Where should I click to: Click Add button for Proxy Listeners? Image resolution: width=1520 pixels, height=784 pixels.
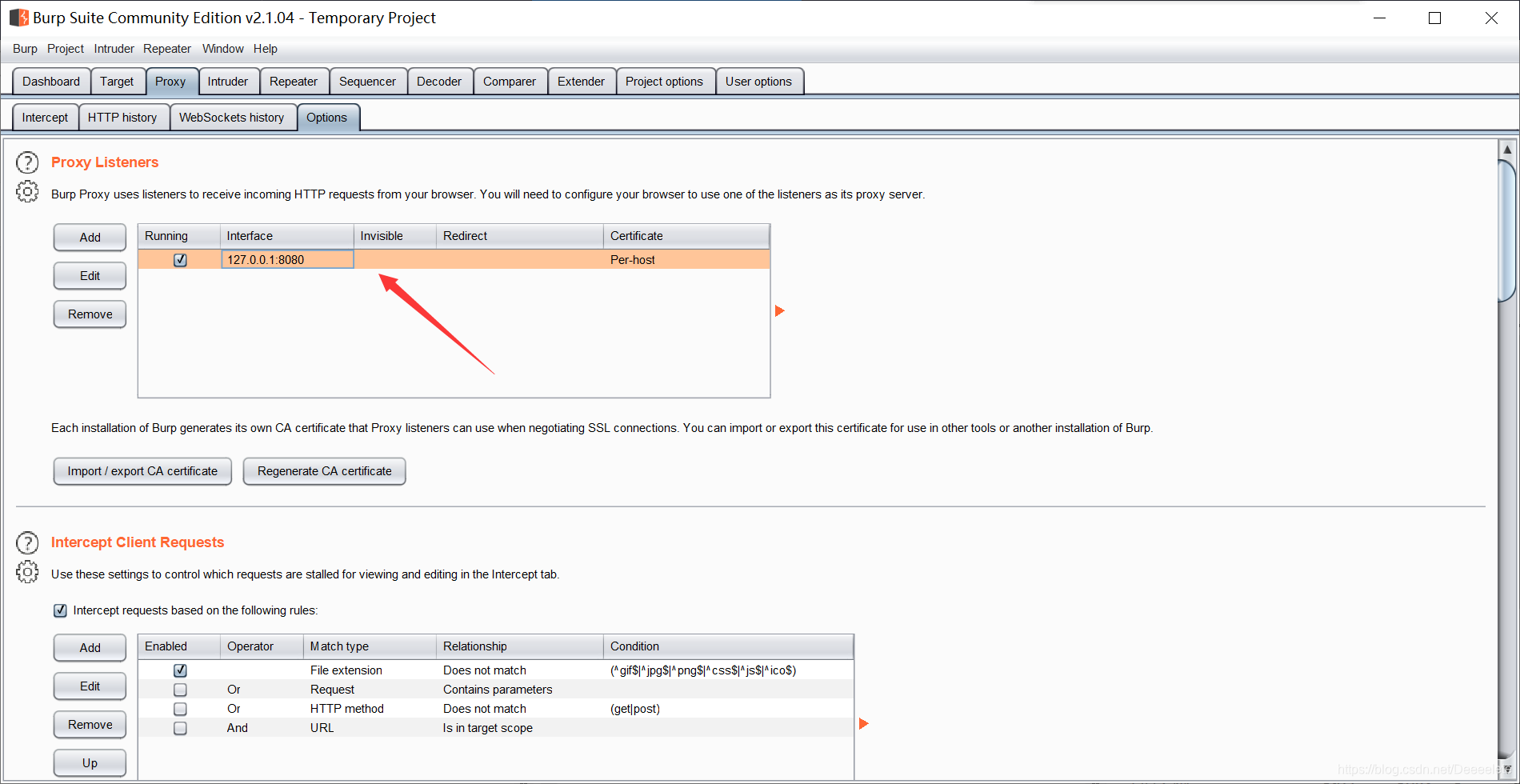click(x=90, y=238)
